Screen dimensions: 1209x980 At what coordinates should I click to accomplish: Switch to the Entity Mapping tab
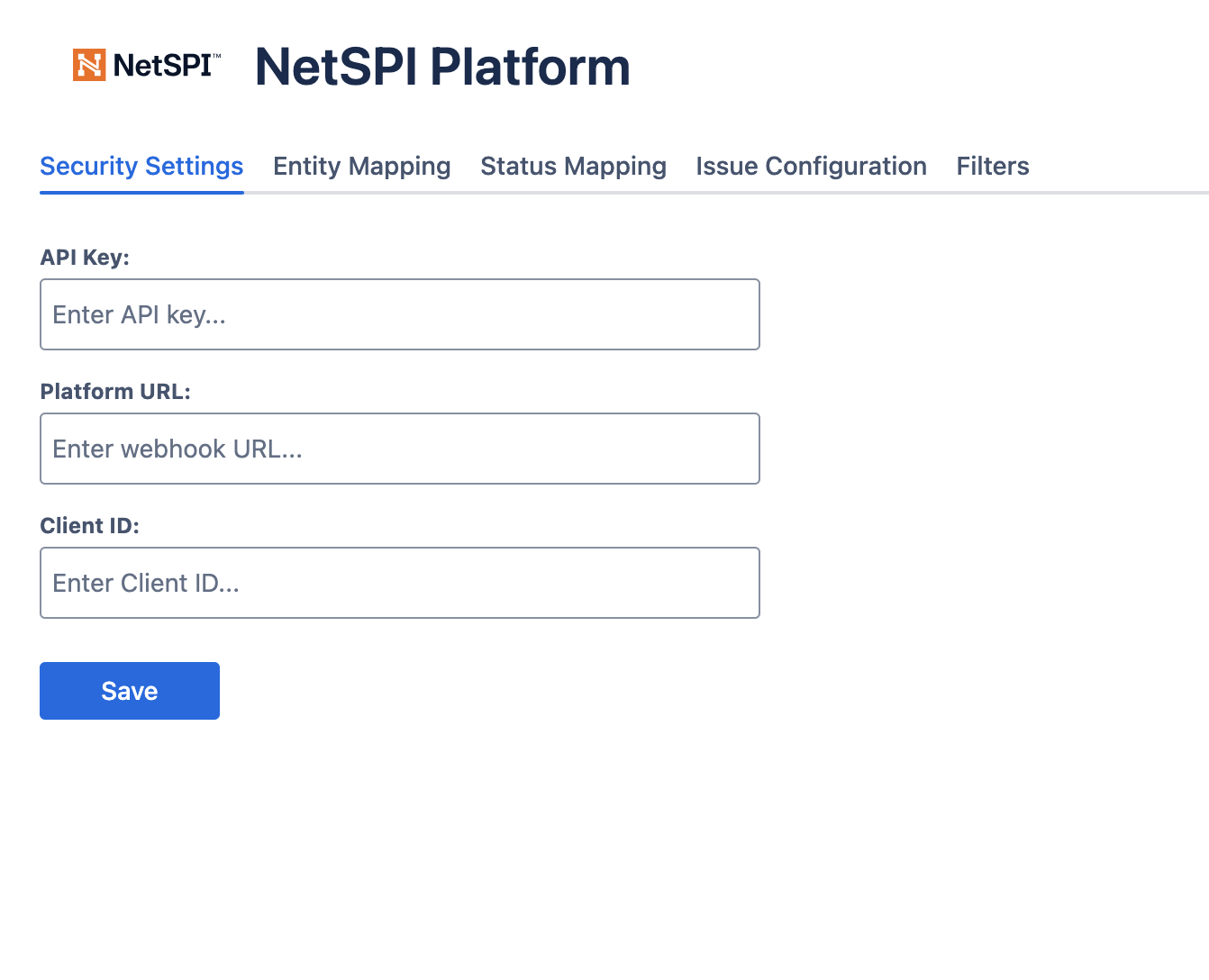[x=361, y=167]
